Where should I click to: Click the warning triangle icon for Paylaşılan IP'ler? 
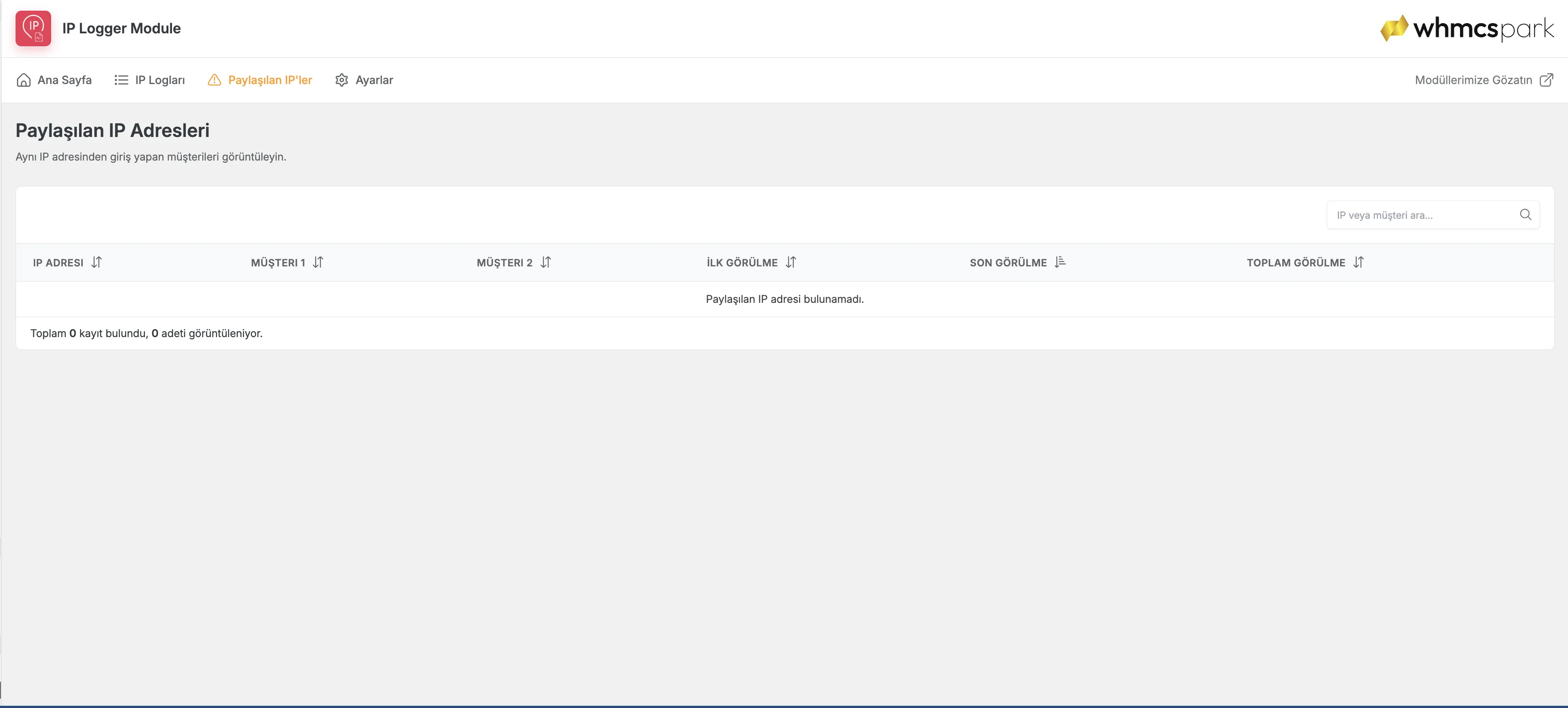(x=214, y=80)
